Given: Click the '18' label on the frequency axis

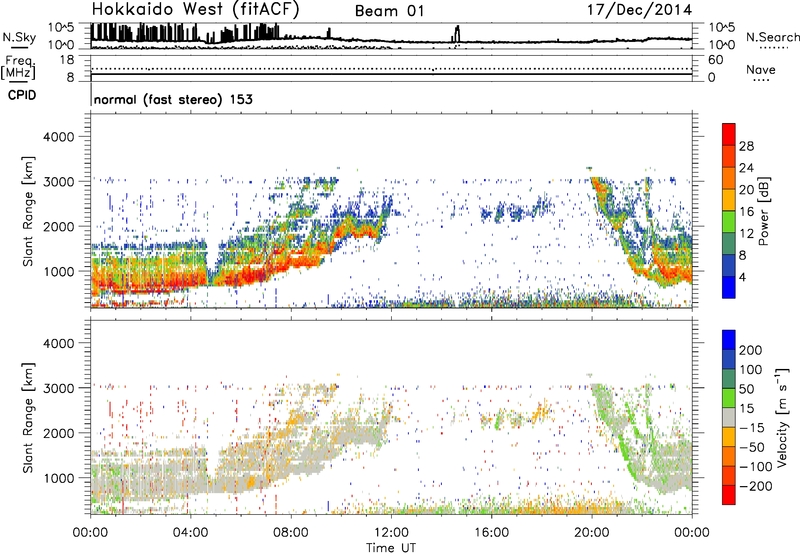Looking at the screenshot, I should coord(66,60).
